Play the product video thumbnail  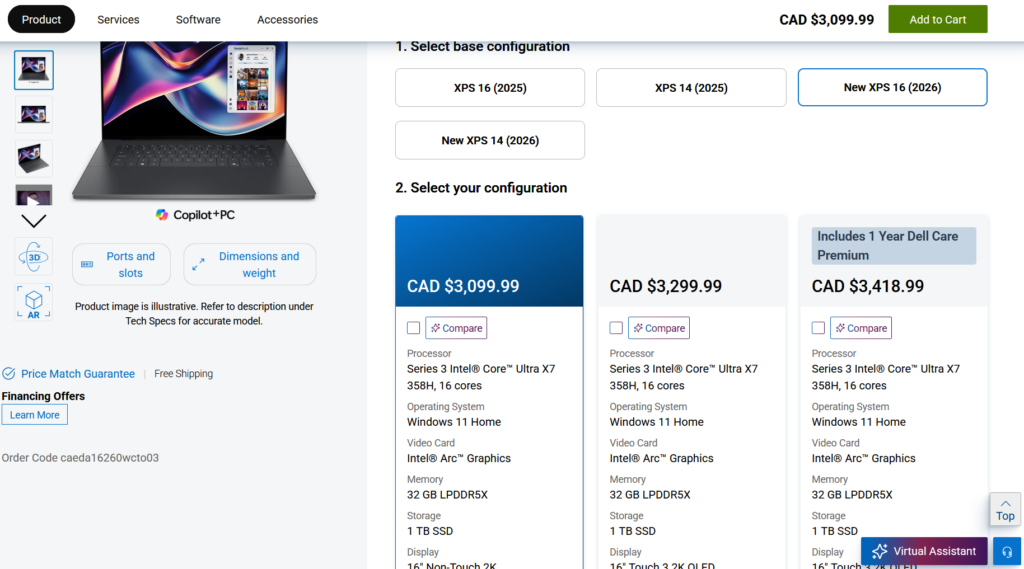tap(34, 197)
